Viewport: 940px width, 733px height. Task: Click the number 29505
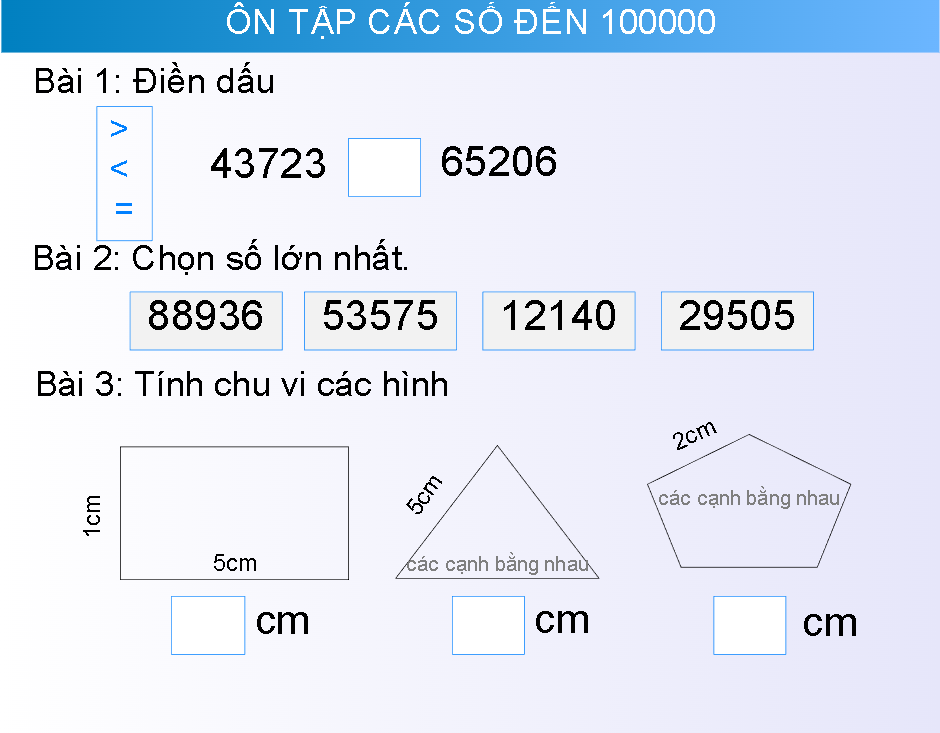point(737,319)
